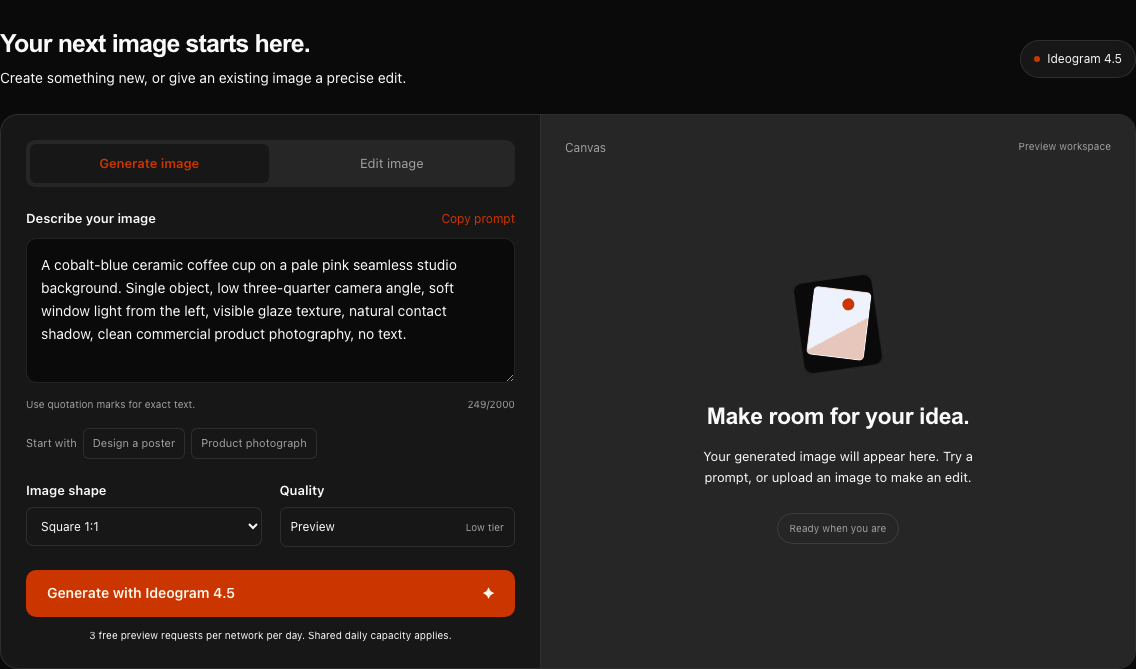The width and height of the screenshot is (1136, 669).
Task: Click the sparkle icon on Generate button
Action: pyautogui.click(x=488, y=593)
